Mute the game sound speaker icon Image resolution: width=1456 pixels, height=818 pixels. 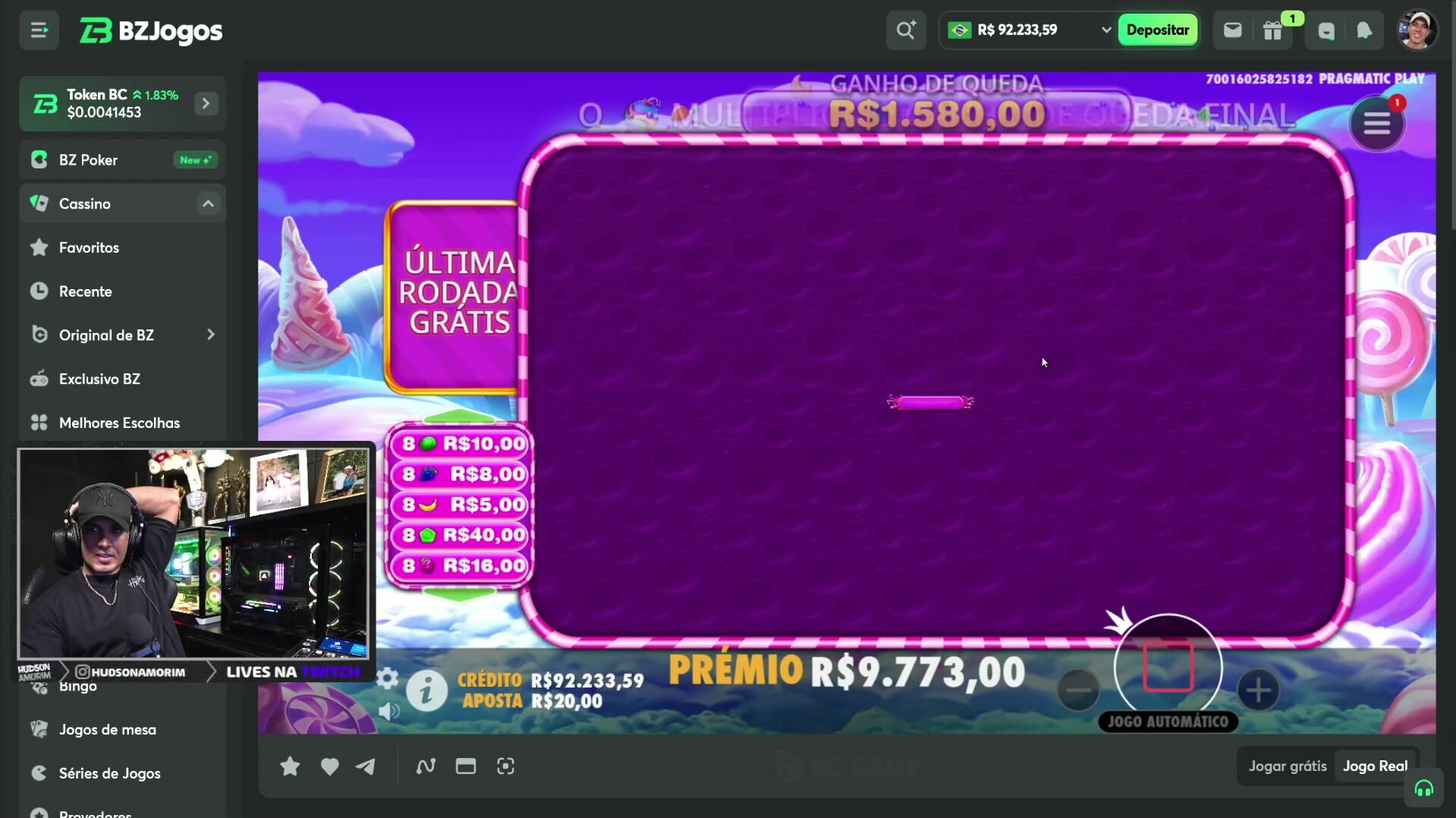pos(388,711)
